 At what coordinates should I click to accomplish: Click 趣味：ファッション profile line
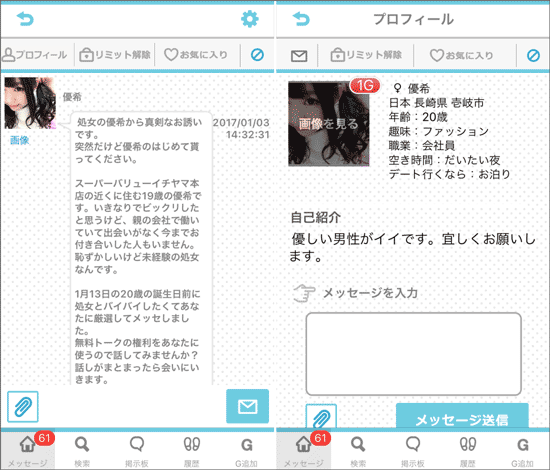pyautogui.click(x=438, y=131)
